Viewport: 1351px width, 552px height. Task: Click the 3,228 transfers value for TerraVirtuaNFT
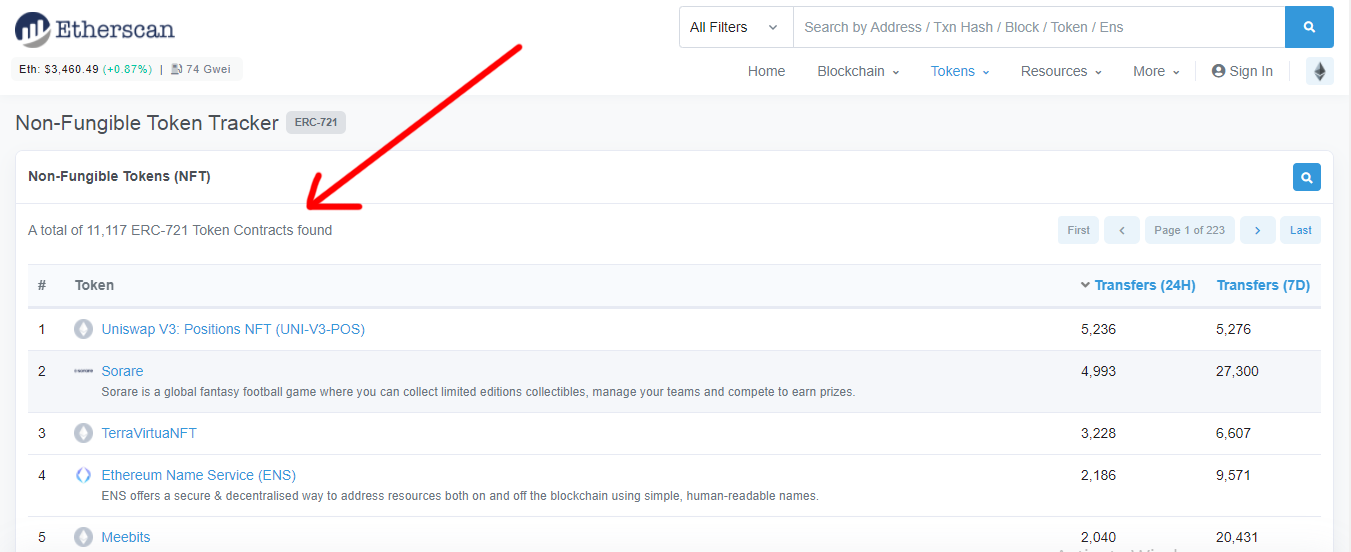point(1098,433)
